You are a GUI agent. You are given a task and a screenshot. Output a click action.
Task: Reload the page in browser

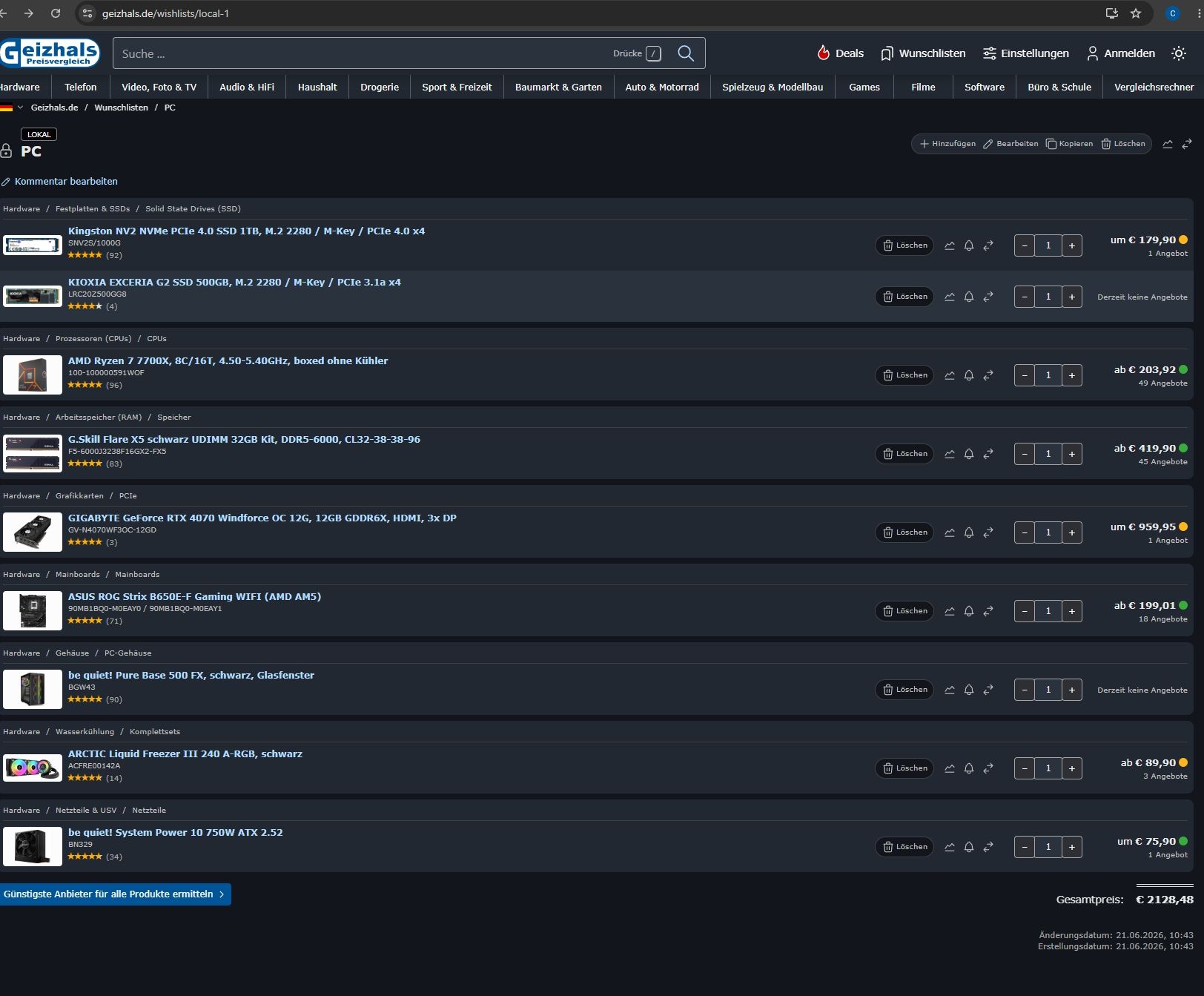point(56,13)
